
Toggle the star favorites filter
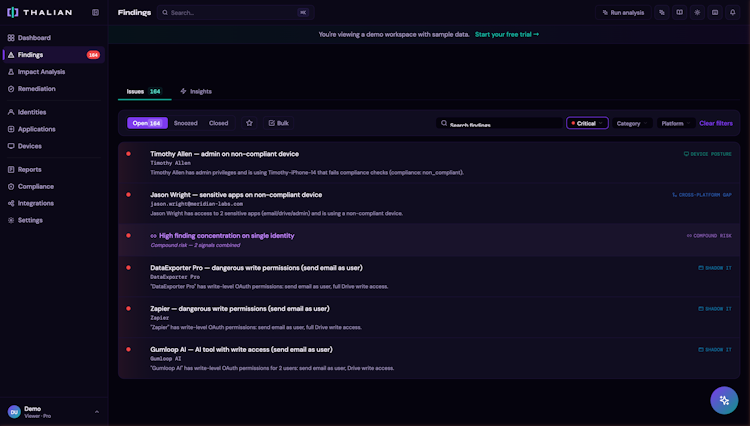249,123
